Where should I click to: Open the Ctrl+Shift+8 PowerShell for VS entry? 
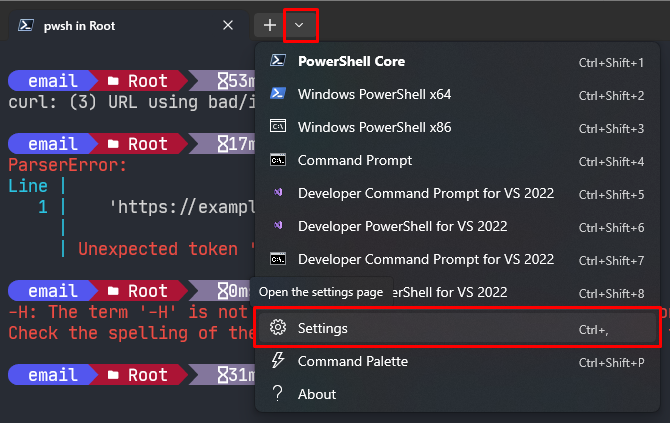click(458, 293)
